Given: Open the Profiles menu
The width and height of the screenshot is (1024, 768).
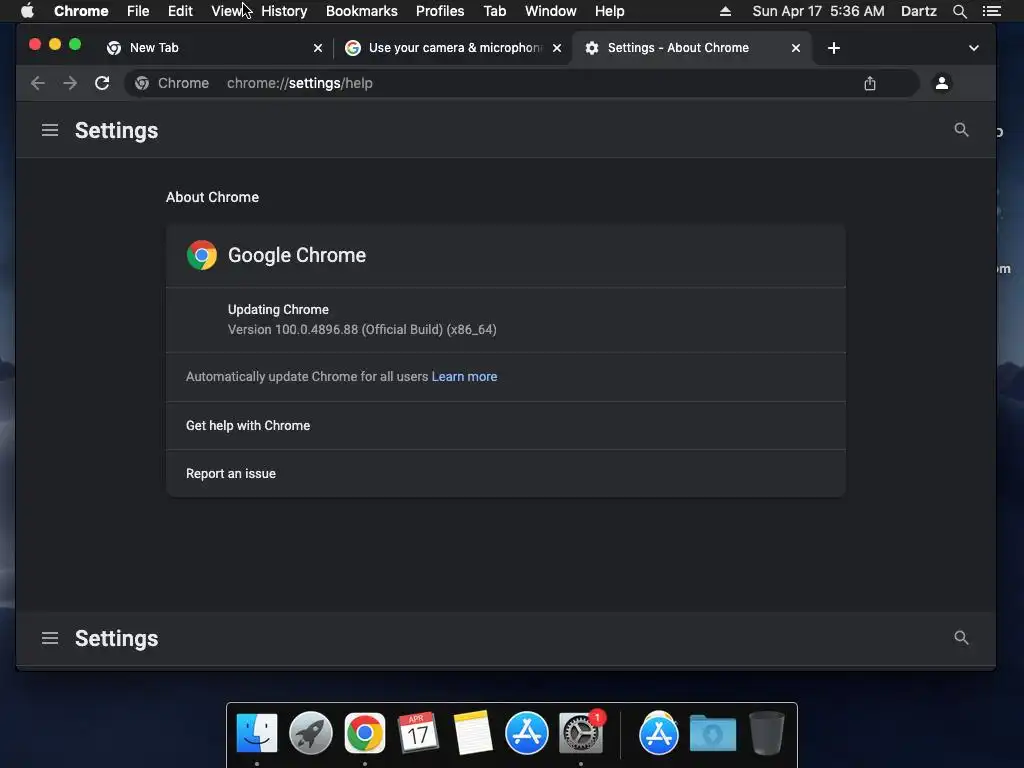Looking at the screenshot, I should click(440, 11).
